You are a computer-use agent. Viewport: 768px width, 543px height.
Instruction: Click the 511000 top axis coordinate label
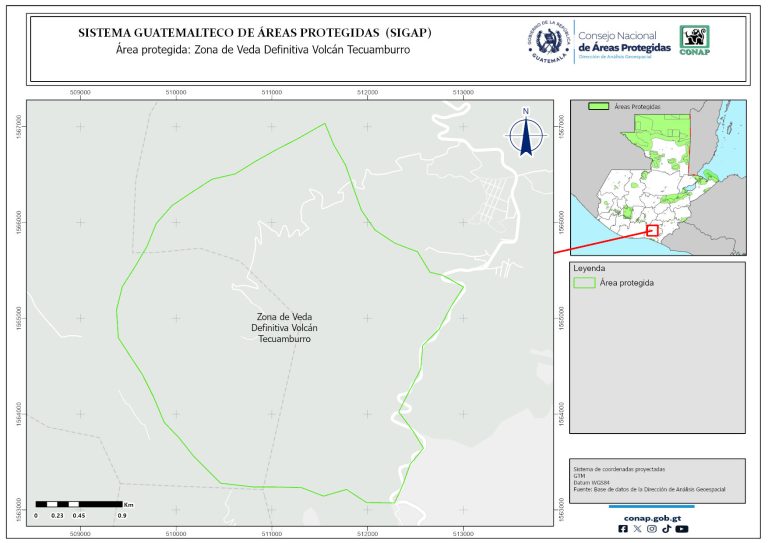pyautogui.click(x=272, y=93)
